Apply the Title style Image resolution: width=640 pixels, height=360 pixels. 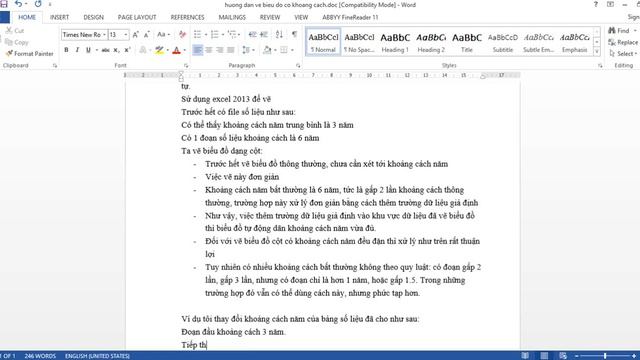pyautogui.click(x=467, y=42)
